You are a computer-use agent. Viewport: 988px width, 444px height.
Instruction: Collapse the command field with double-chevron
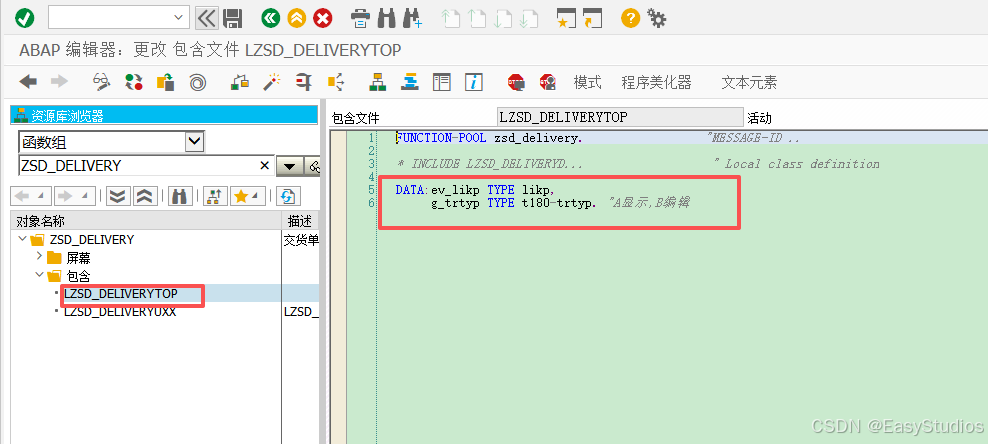tap(206, 18)
